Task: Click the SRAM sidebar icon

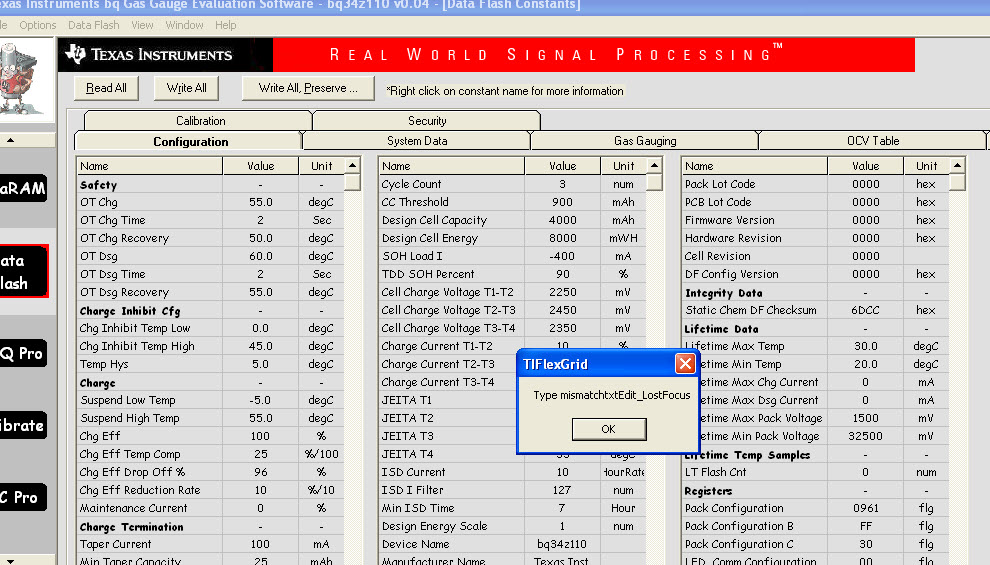Action: pyautogui.click(x=23, y=188)
